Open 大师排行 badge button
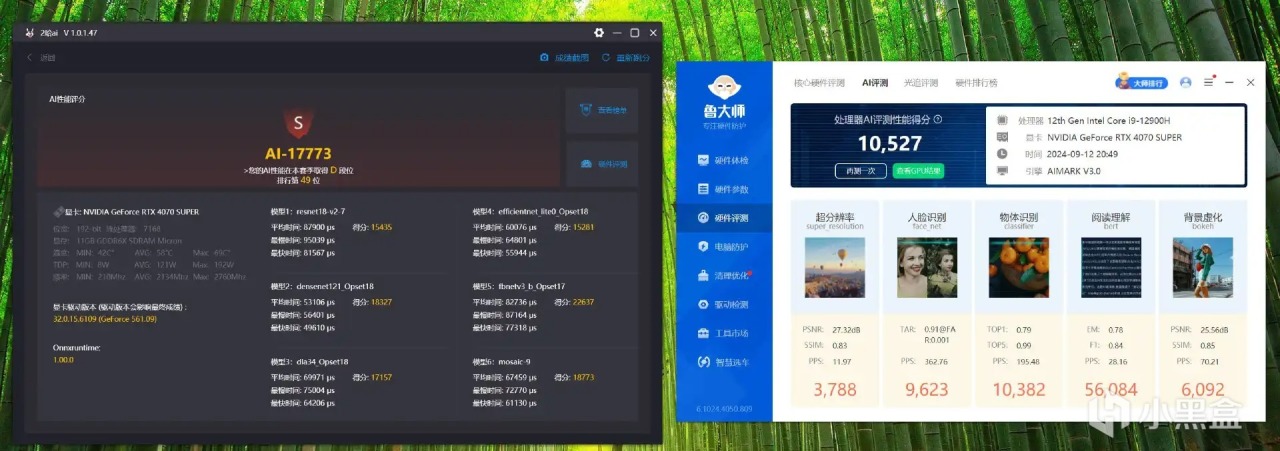 point(1141,82)
